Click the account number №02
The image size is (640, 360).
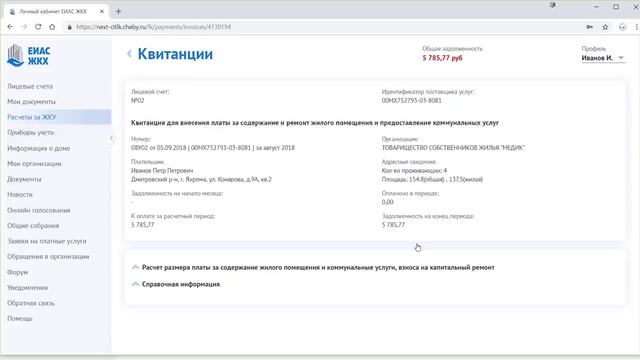[138, 100]
